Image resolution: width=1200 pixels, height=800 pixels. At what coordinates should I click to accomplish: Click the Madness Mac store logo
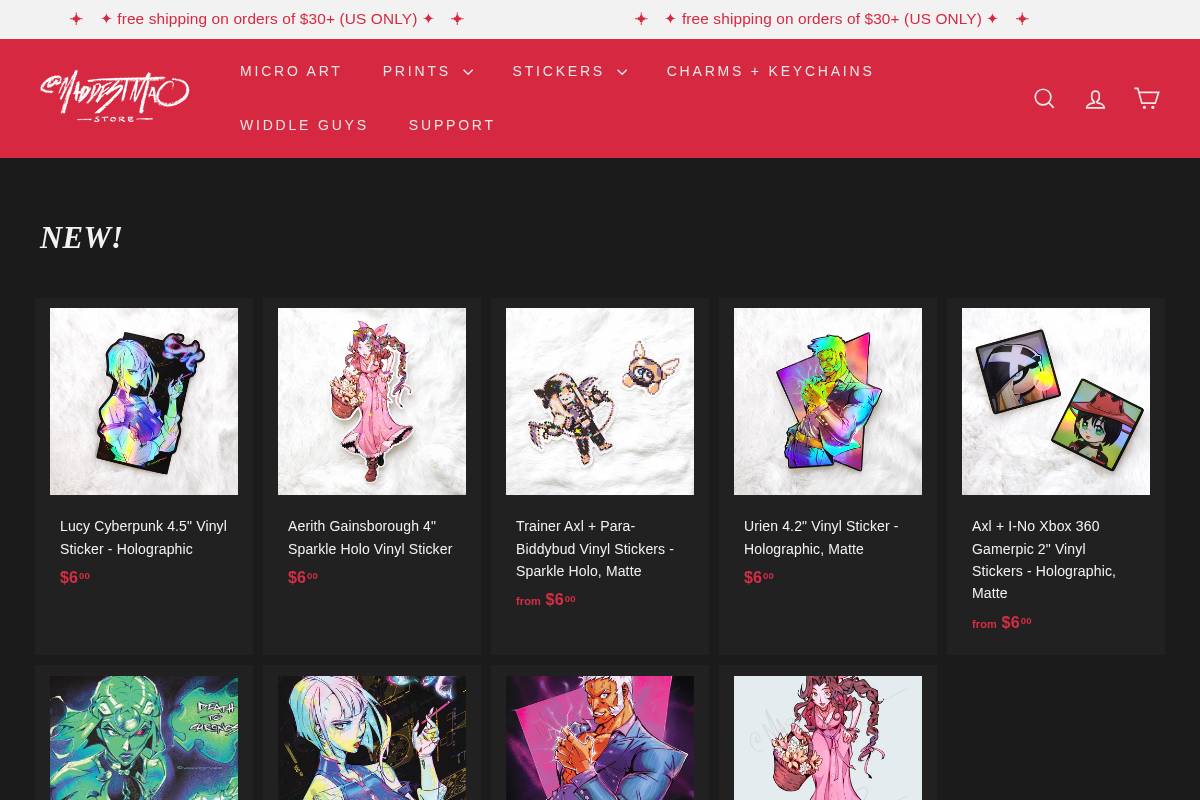114,97
